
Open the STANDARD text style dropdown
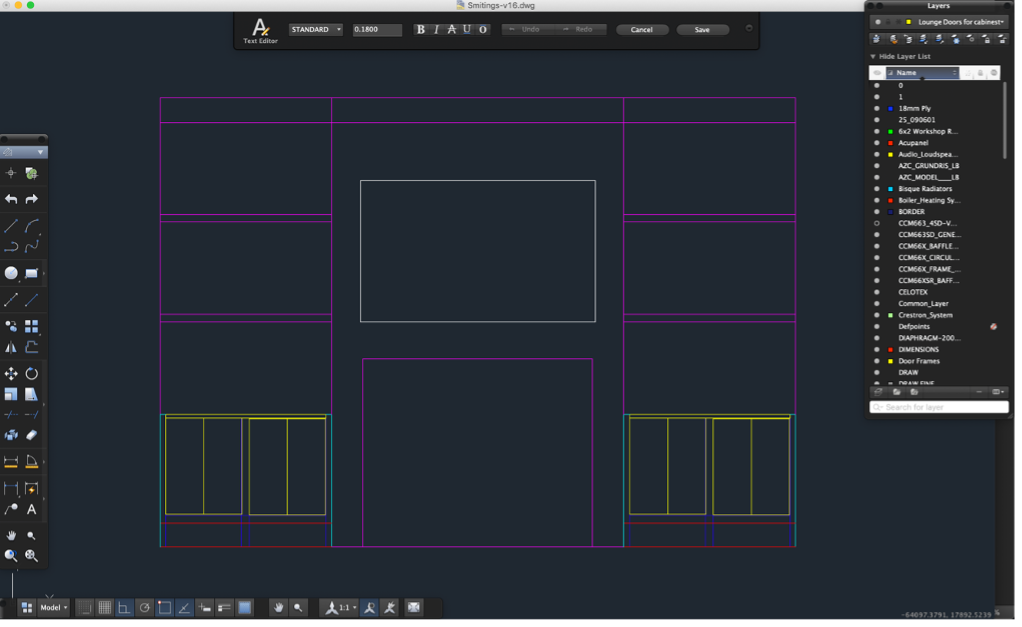[x=315, y=29]
